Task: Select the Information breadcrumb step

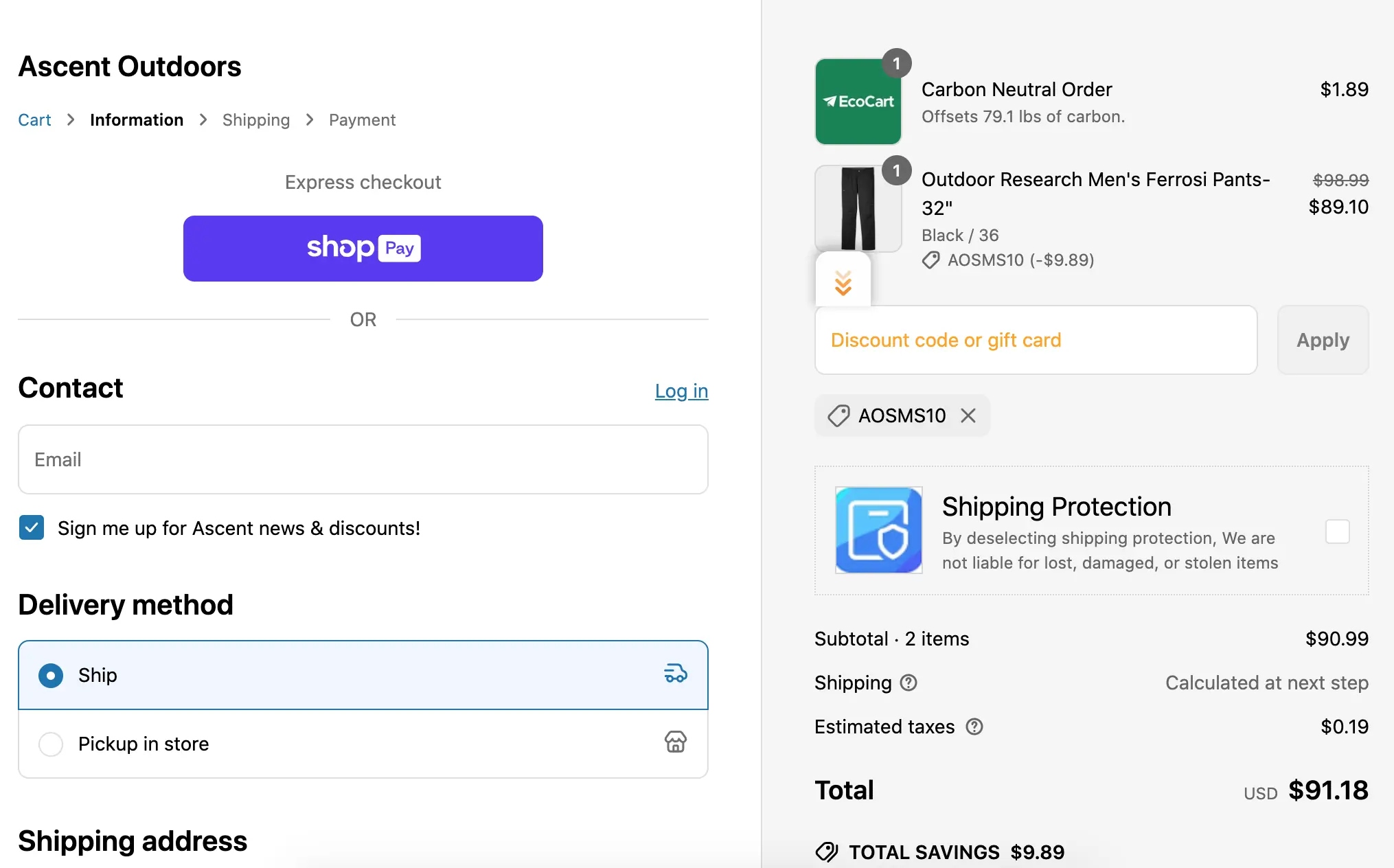Action: pyautogui.click(x=137, y=119)
